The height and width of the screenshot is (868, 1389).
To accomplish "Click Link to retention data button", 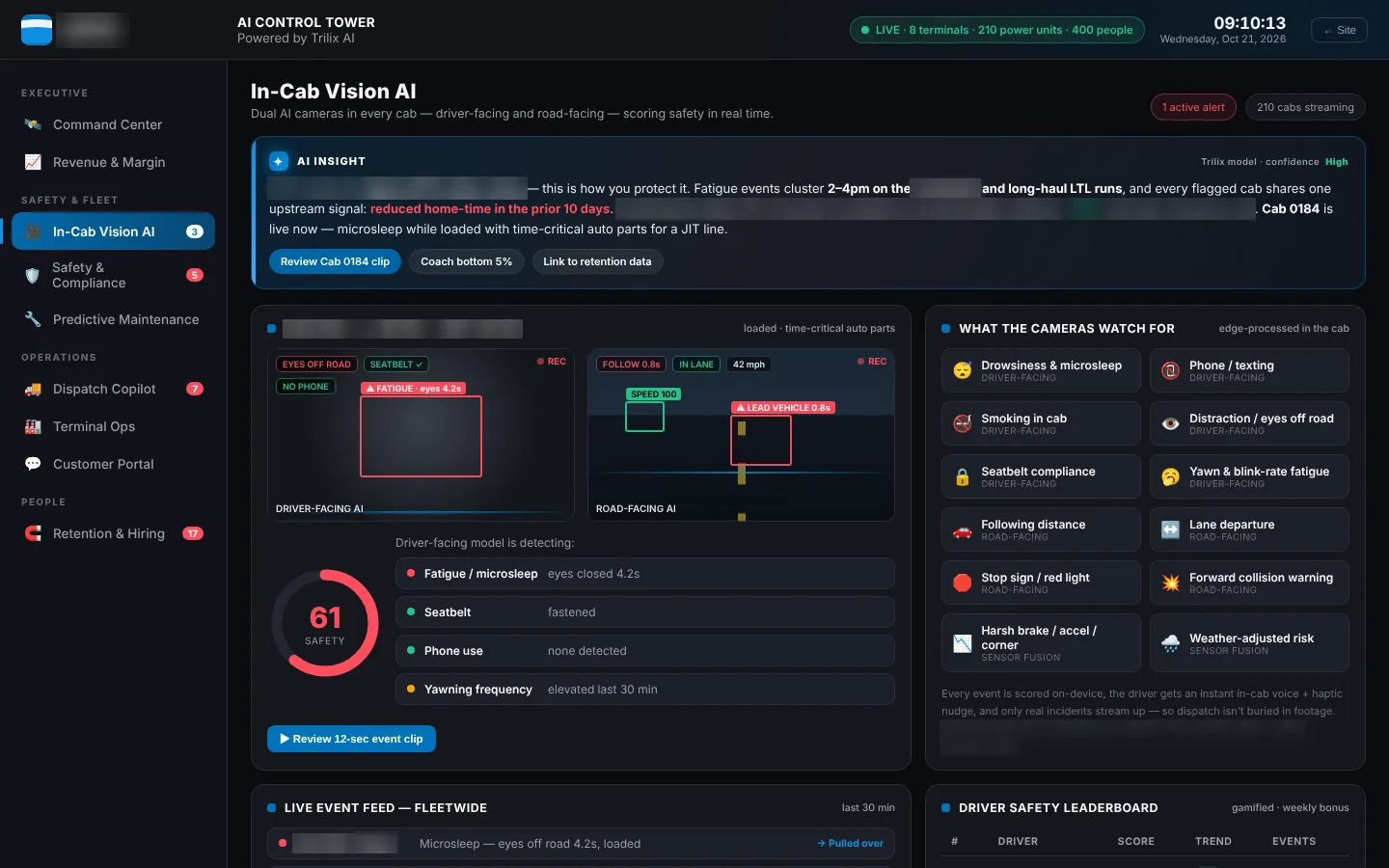I will 597,261.
